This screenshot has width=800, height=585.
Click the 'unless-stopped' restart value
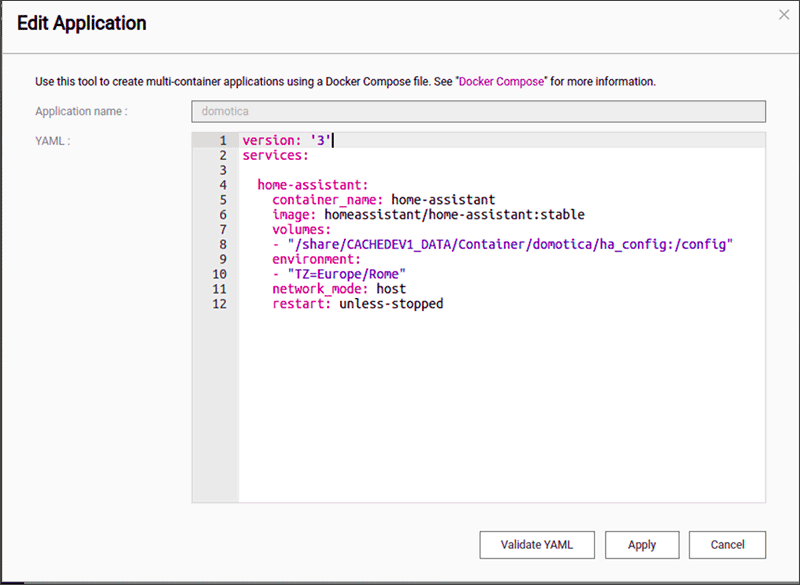(391, 303)
